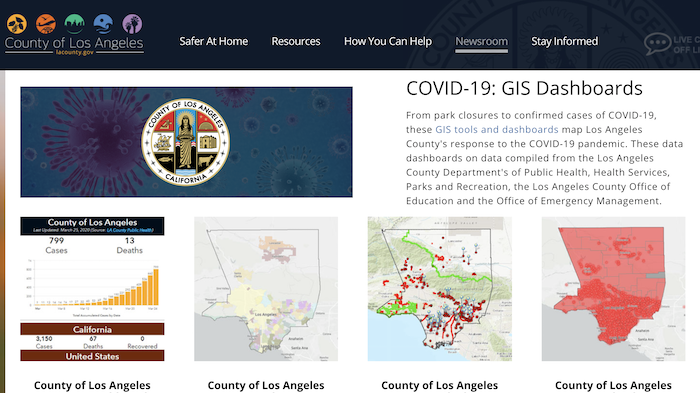
Task: Open the pastel city boundaries map thumbnail
Action: (x=266, y=289)
